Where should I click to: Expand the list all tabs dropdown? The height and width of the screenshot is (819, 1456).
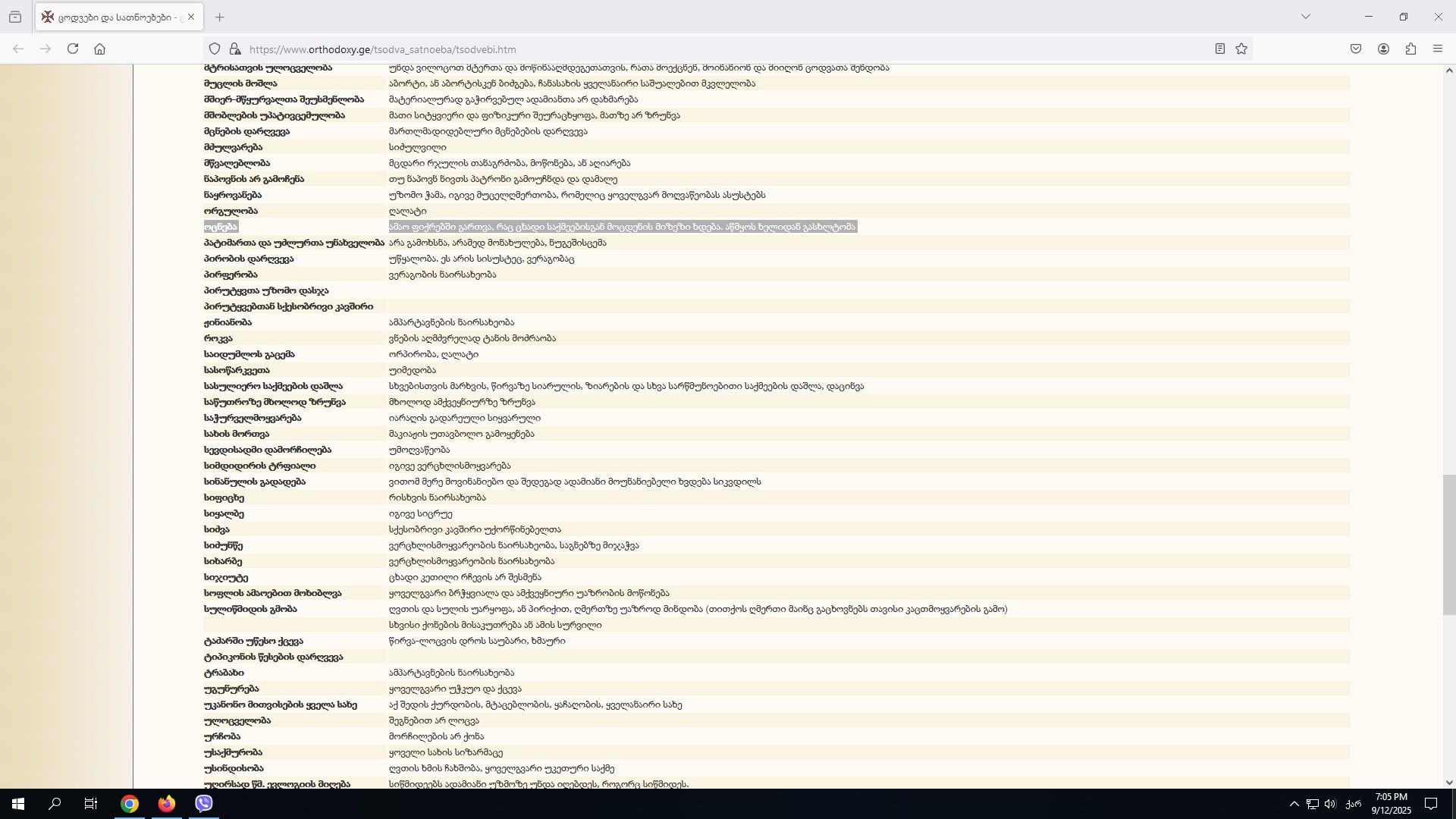(1305, 17)
